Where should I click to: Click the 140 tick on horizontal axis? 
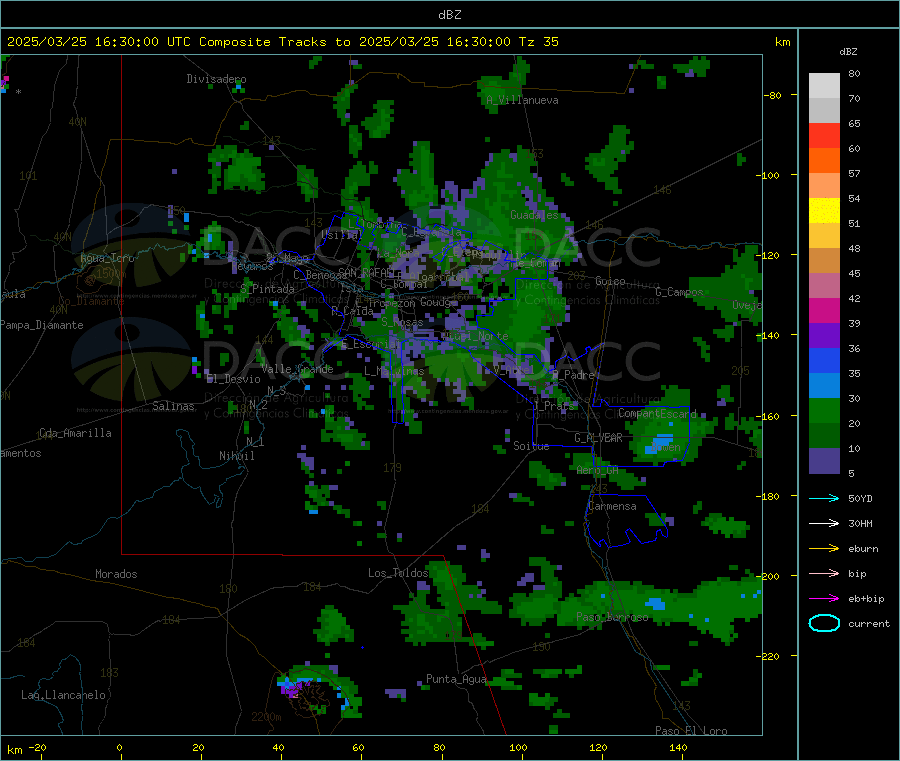click(x=678, y=748)
